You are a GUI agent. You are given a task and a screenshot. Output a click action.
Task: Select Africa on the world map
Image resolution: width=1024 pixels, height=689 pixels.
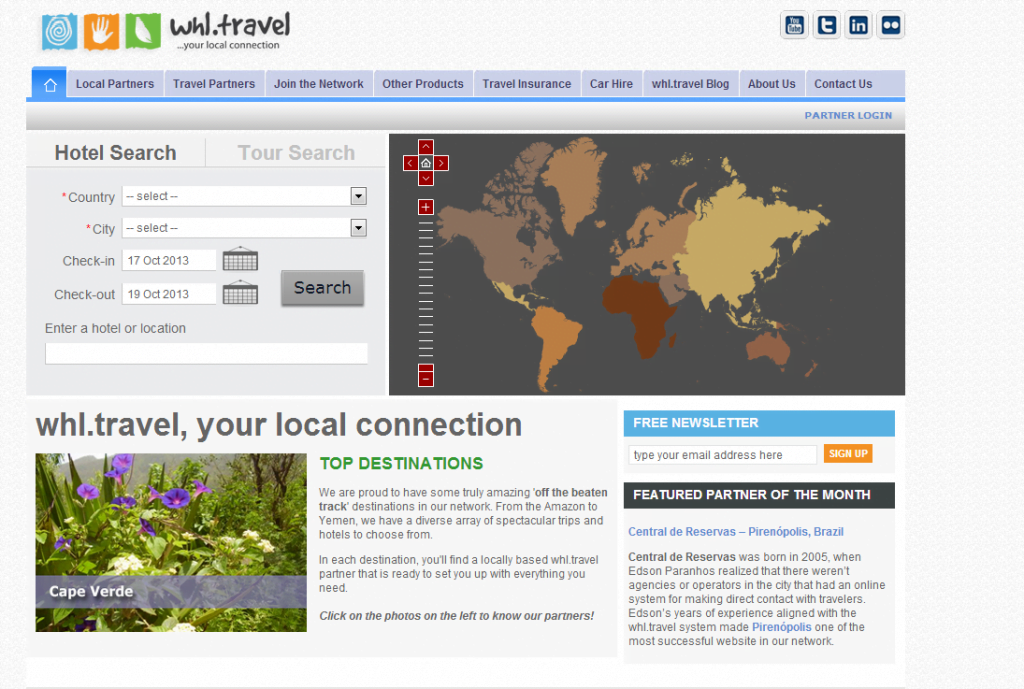tap(640, 313)
